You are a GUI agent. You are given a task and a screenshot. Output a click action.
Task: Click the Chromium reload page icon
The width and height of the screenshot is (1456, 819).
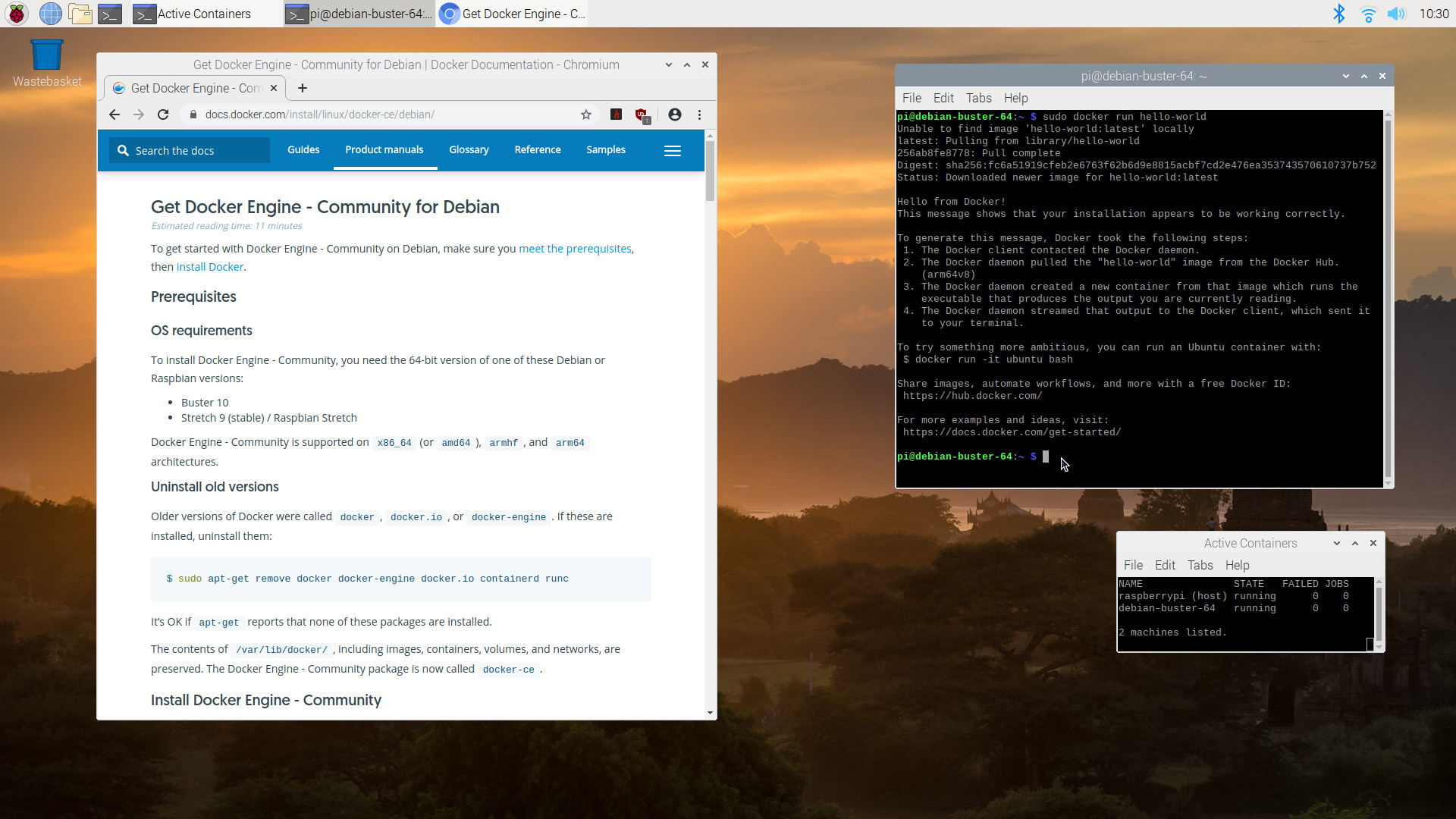[163, 115]
